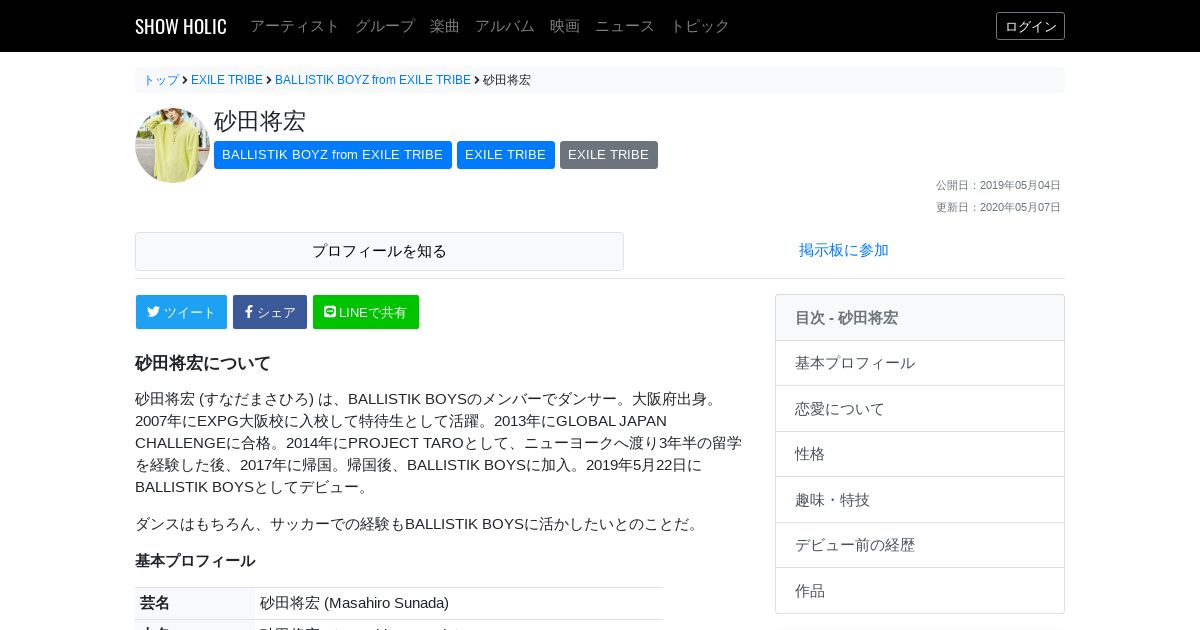
Task: Click the current 砂田将宏 breadcrumb item
Action: [507, 80]
